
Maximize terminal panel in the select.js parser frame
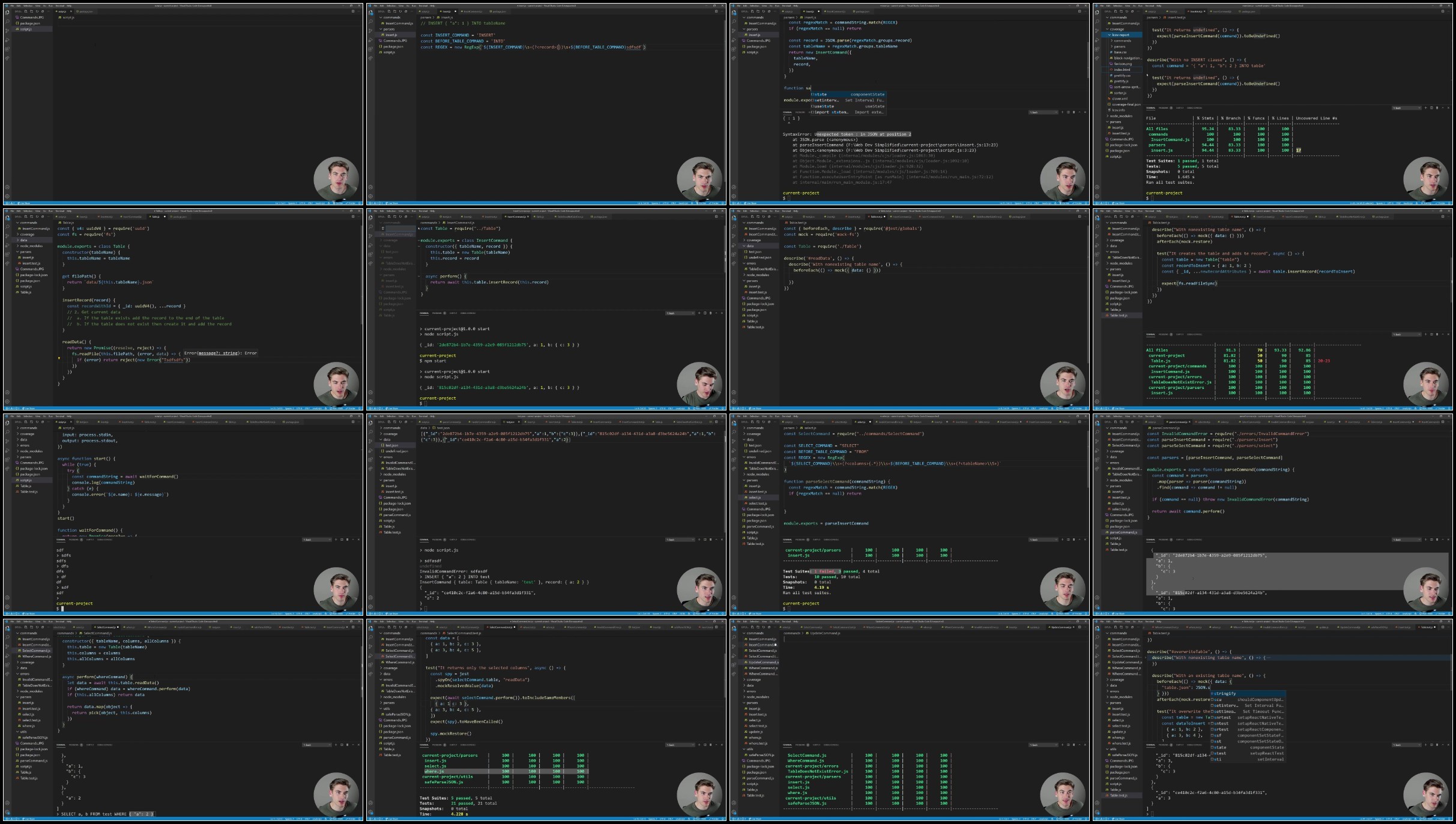click(1080, 540)
